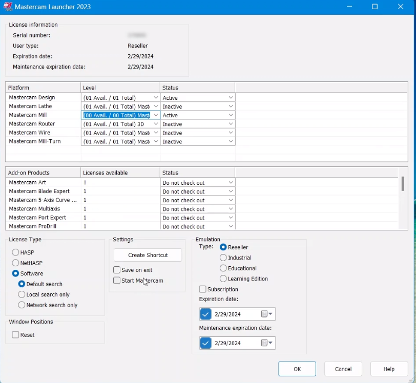Open Mastercam 5 Axis Curve checkout dropdown
The image size is (416, 384).
(x=198, y=200)
